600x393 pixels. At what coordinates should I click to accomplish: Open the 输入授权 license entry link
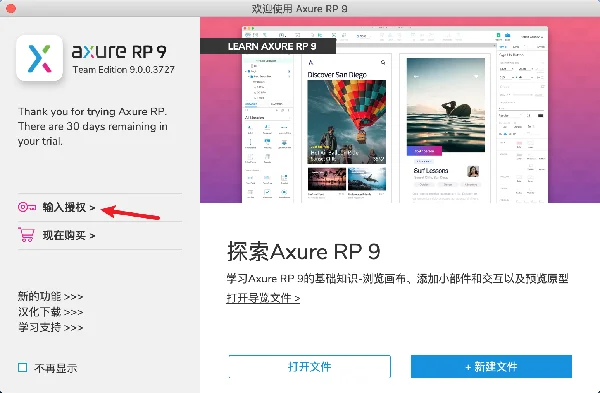pyautogui.click(x=69, y=207)
